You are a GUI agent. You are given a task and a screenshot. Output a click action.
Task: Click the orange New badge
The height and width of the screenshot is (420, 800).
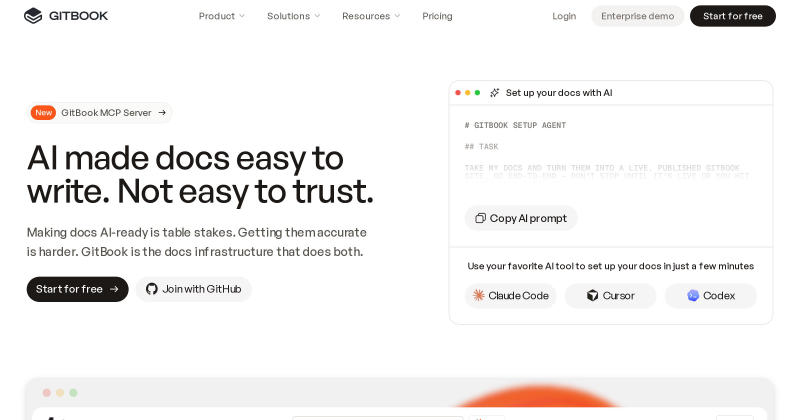[43, 113]
